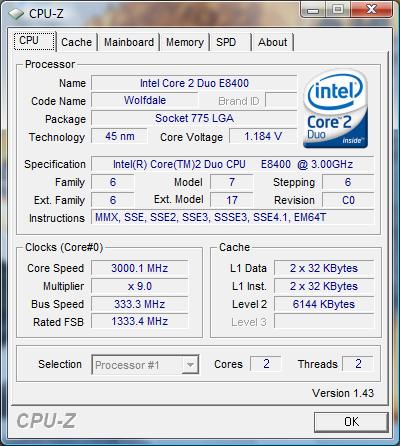Click the L1 Data 2 x 32 KBytes value
Image resolution: width=400 pixels, height=446 pixels.
pyautogui.click(x=324, y=268)
